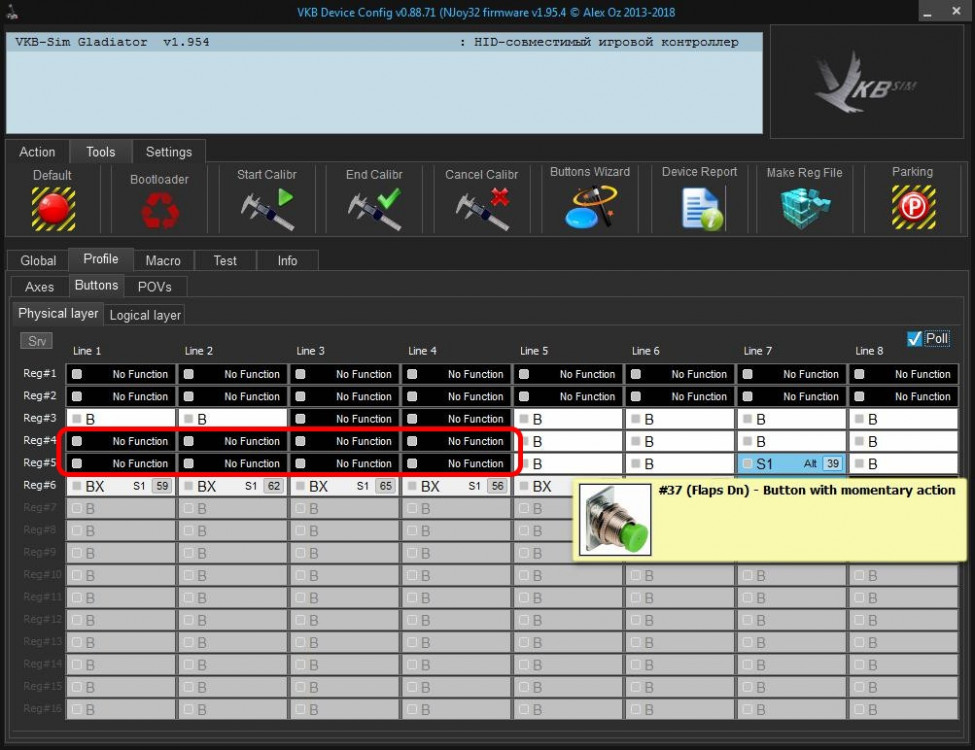Select the Reg#2 Line 7 No Function cell
Viewport: 975px width, 750px height.
792,397
